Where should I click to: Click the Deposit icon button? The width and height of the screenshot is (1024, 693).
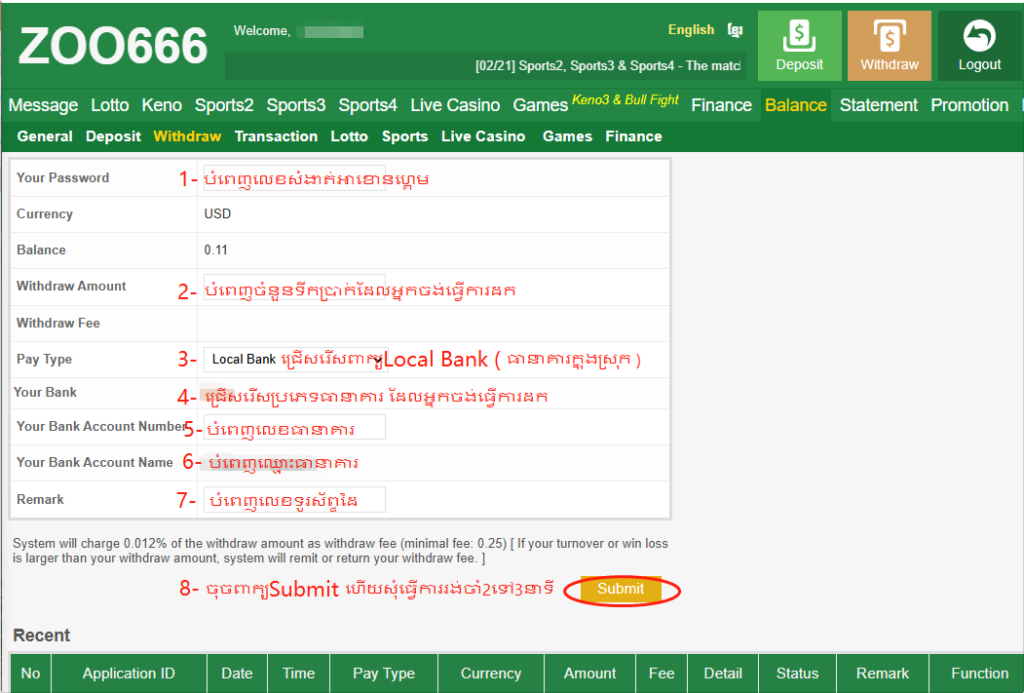click(x=799, y=46)
